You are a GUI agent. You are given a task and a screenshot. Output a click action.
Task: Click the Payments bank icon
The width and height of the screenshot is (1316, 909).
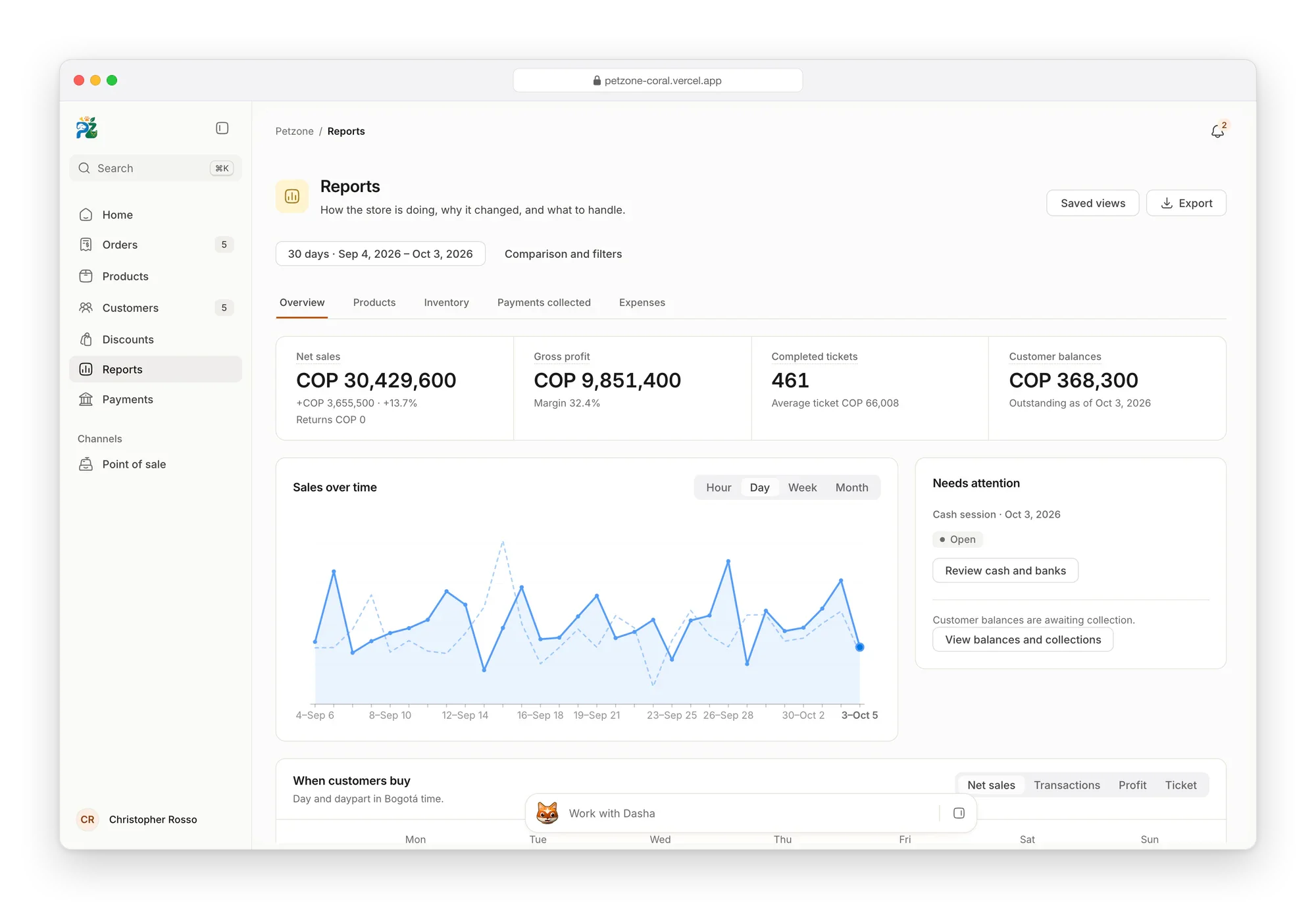86,399
